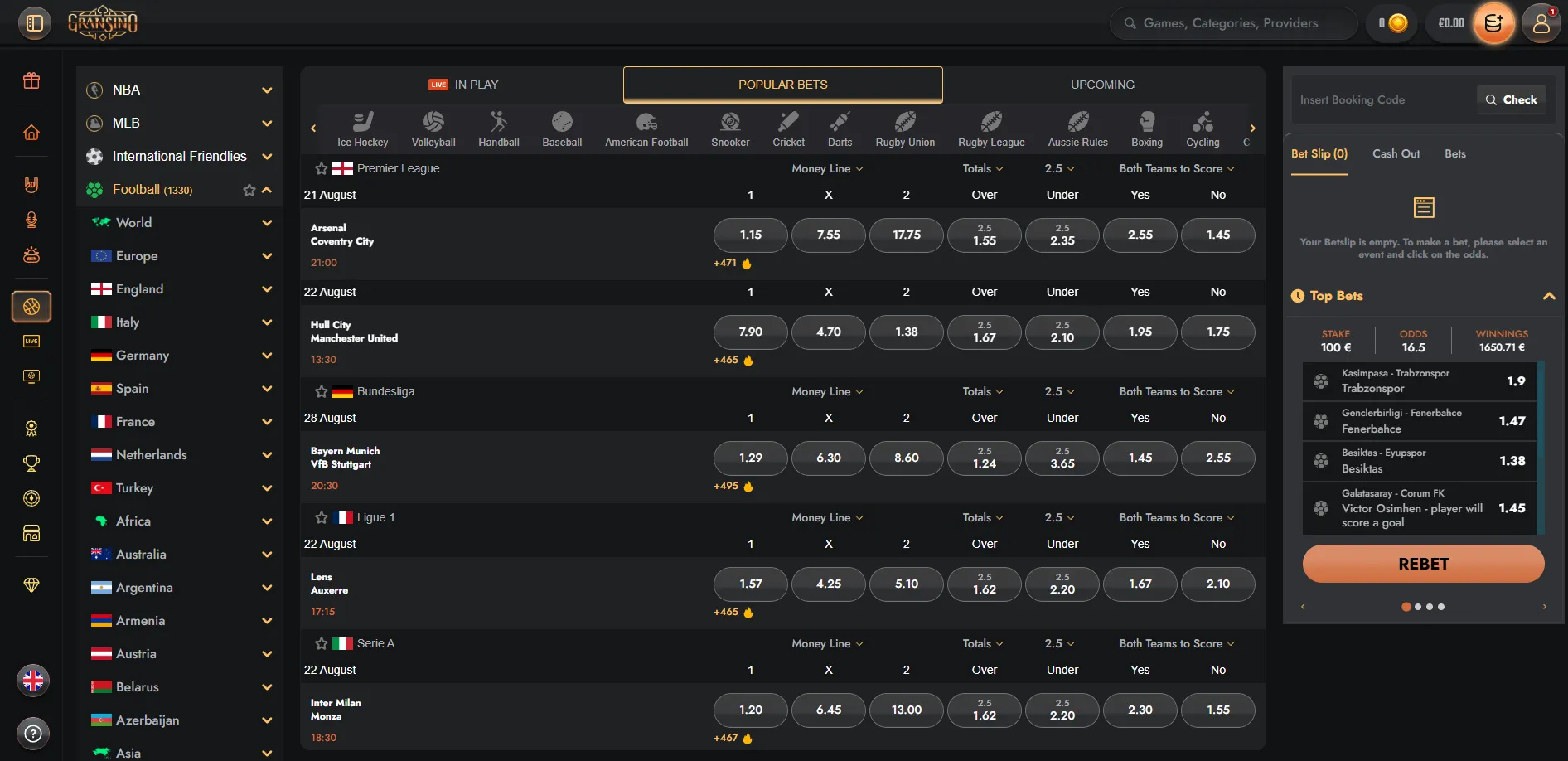Switch to the IN PLAY tab
1568x761 pixels.
pyautogui.click(x=463, y=85)
